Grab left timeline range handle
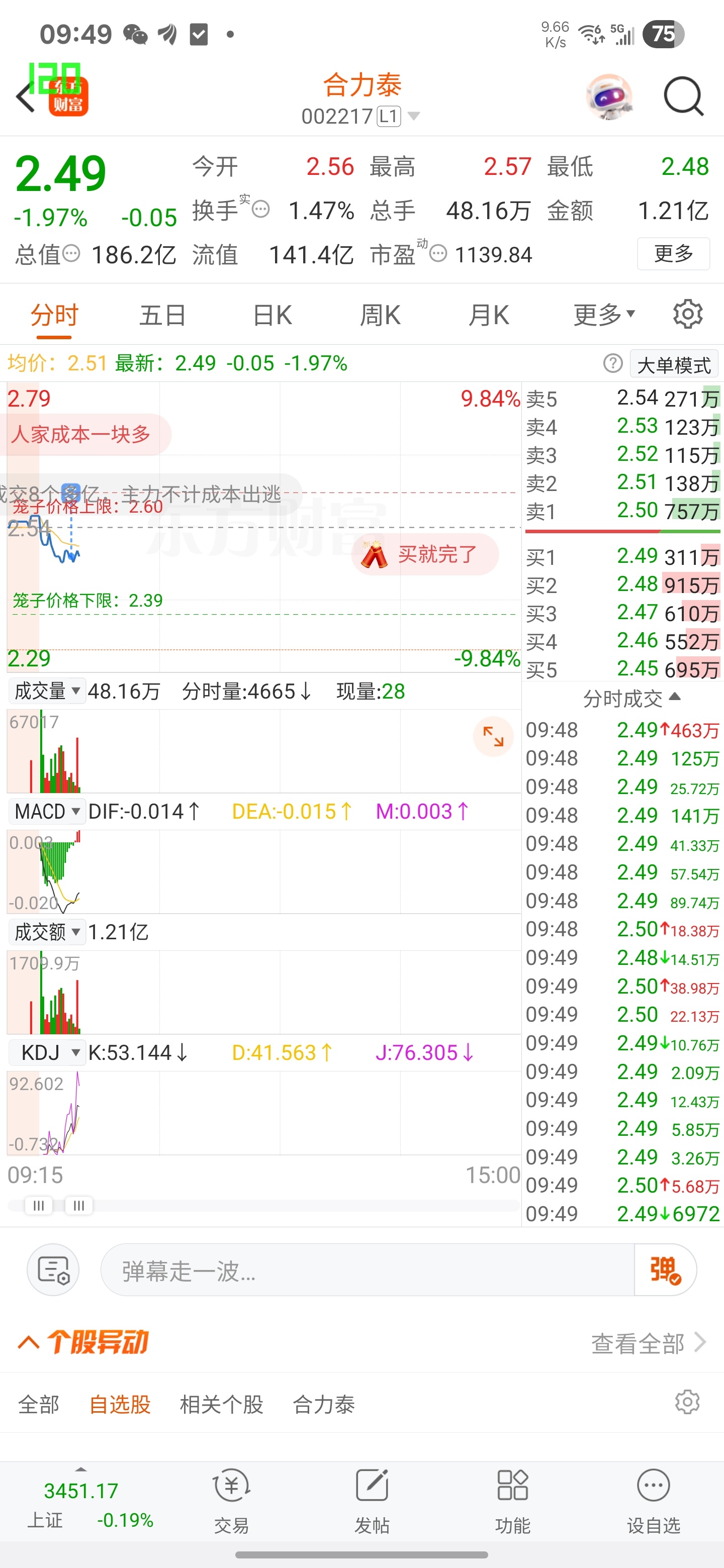 (x=38, y=1205)
